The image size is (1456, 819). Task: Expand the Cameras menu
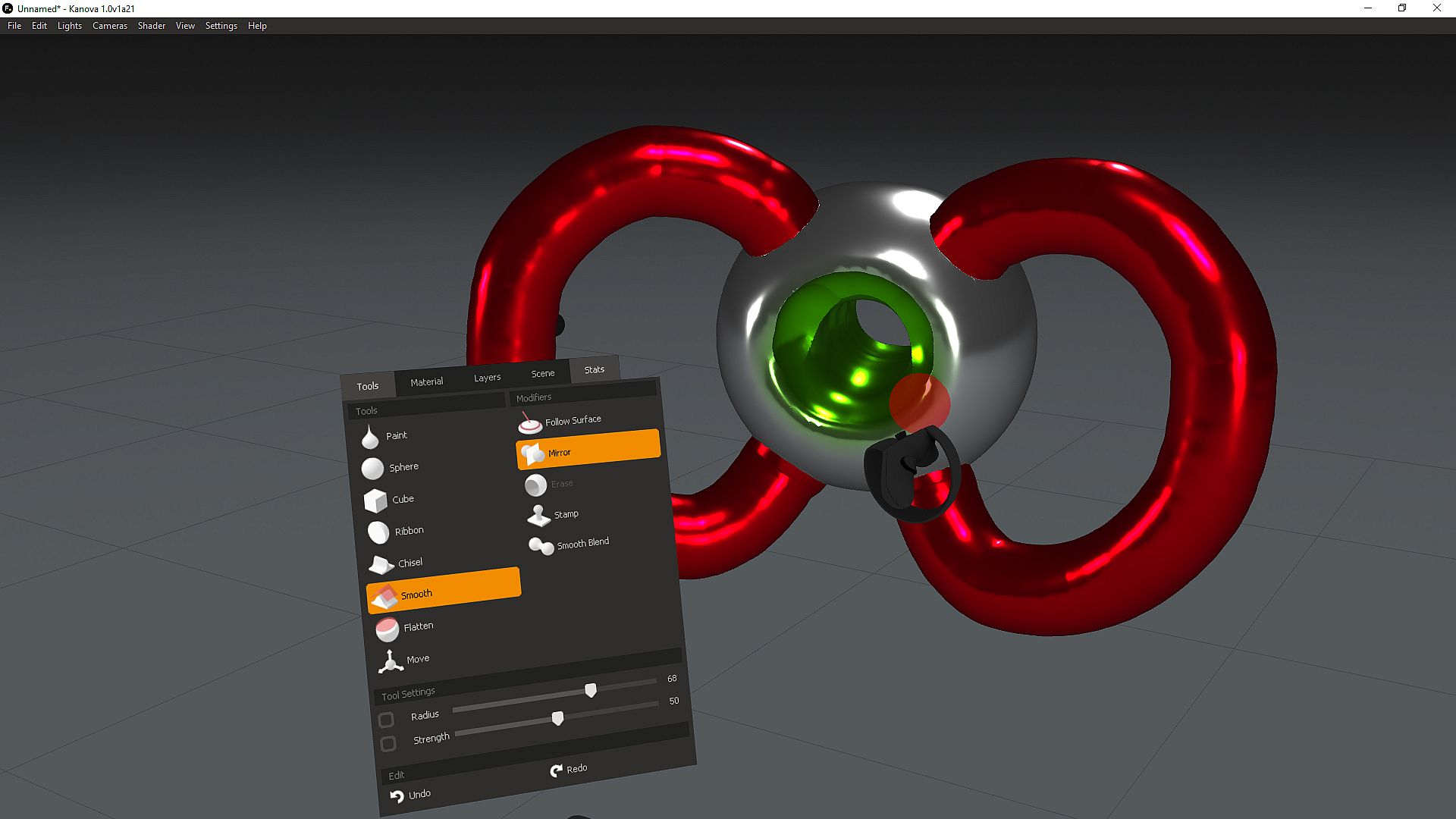pos(110,26)
